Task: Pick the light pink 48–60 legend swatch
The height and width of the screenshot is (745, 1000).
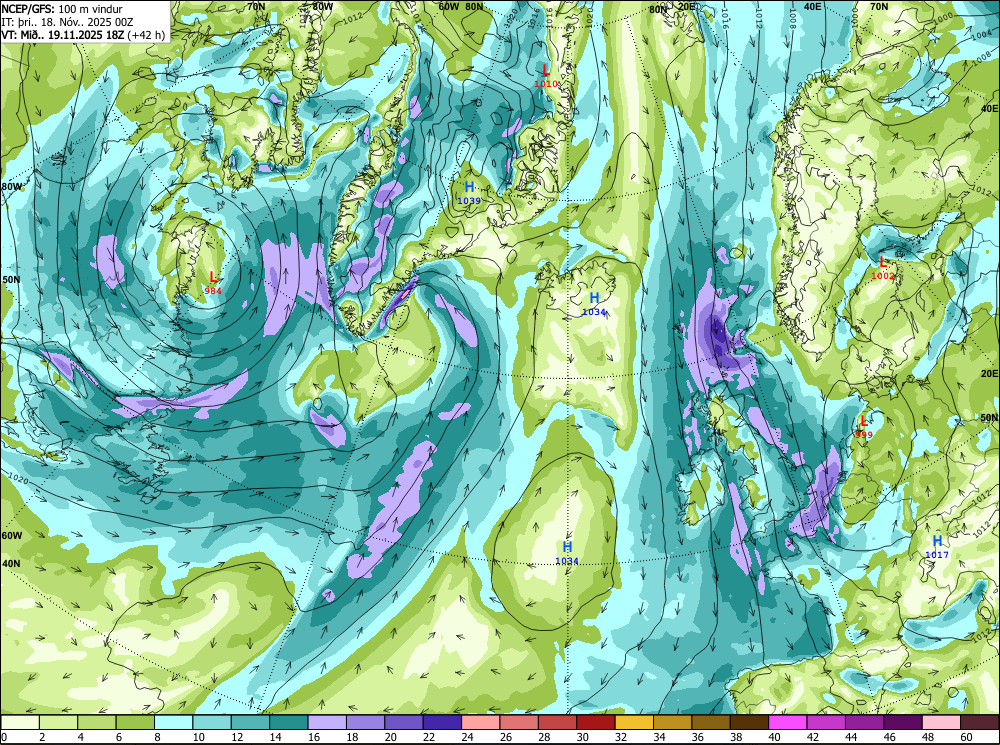Action: pyautogui.click(x=942, y=722)
